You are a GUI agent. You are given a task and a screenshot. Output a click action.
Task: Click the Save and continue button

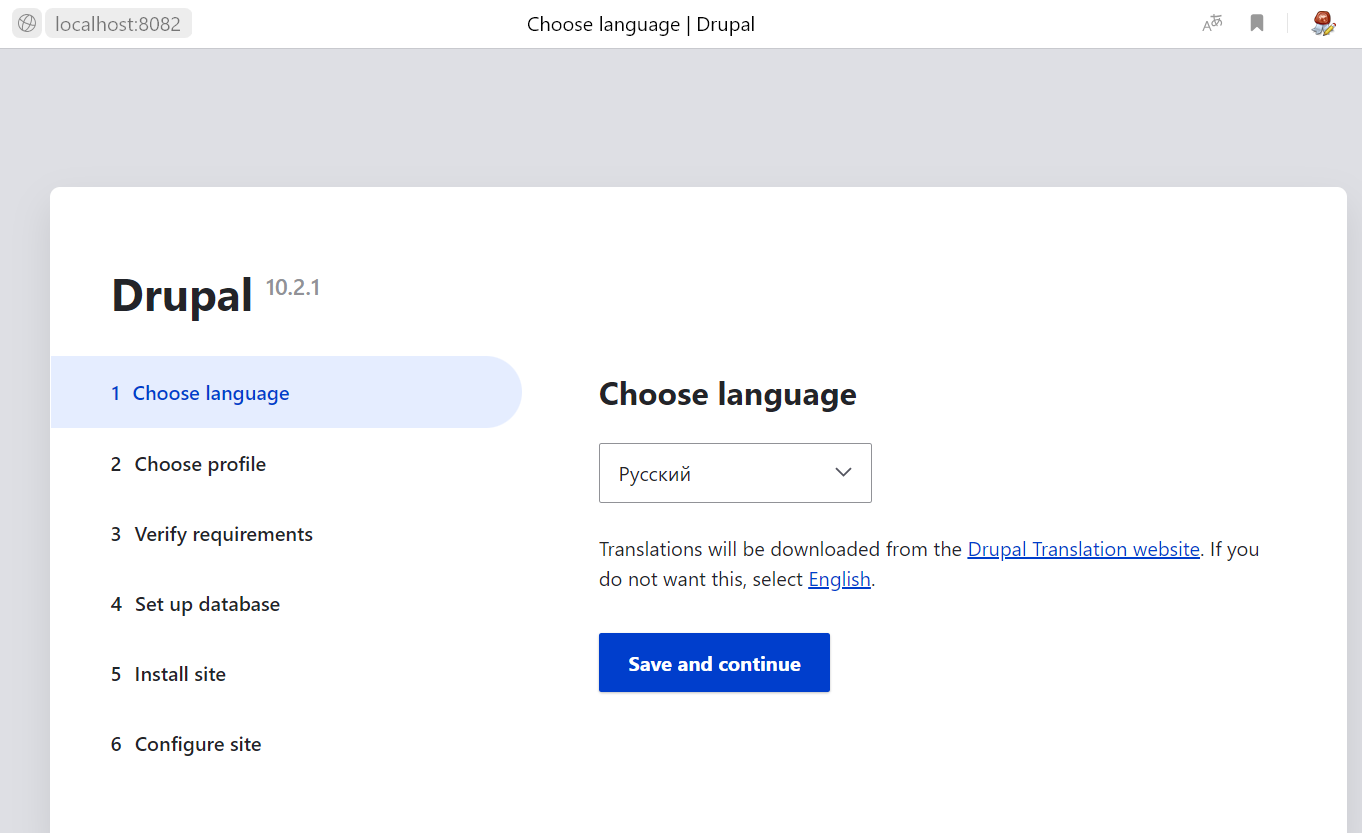(714, 662)
